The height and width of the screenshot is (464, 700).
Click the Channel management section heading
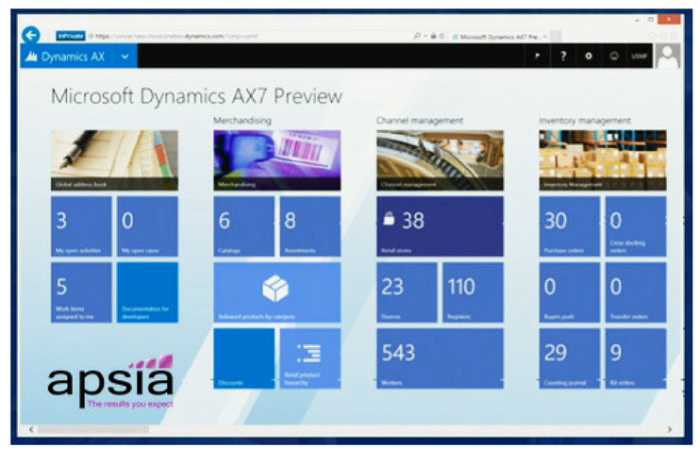coord(420,121)
